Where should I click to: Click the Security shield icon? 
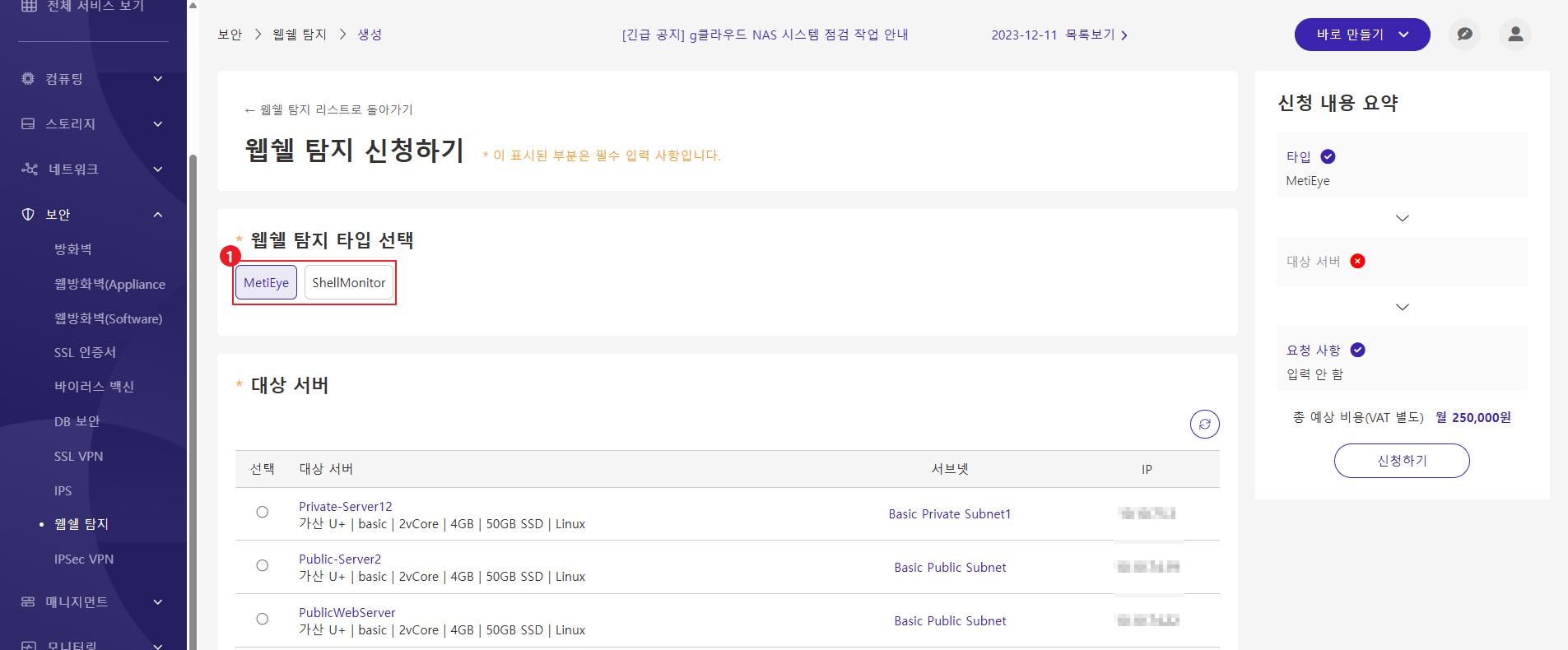tap(28, 214)
